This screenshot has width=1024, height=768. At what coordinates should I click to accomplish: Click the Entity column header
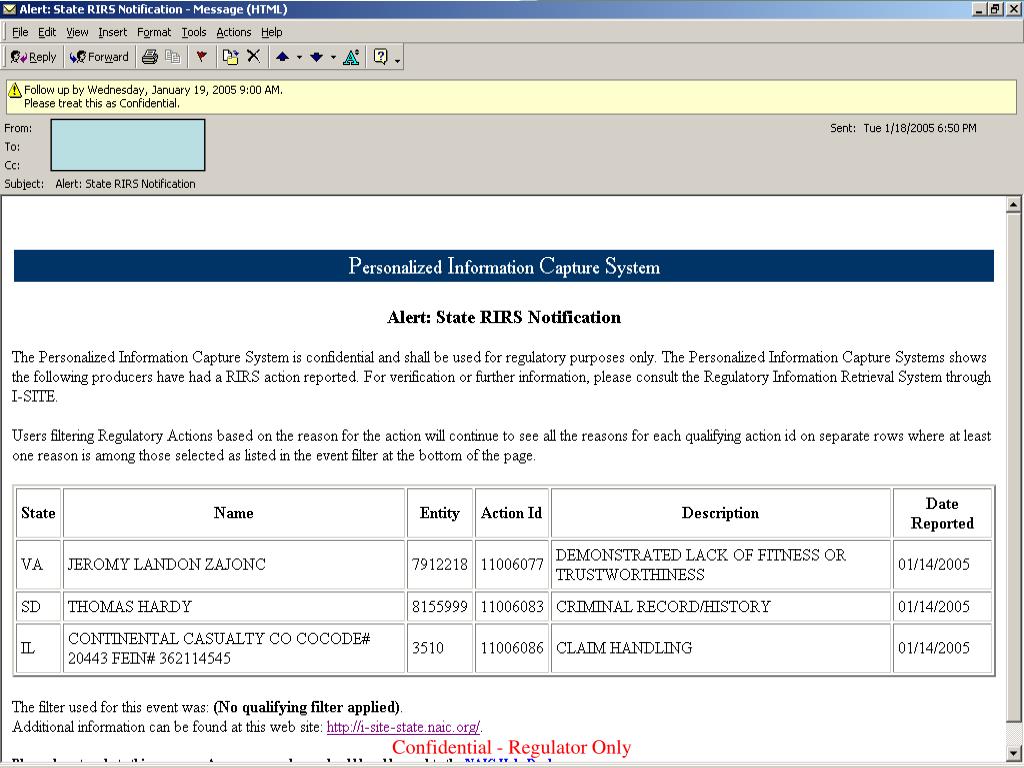[440, 513]
